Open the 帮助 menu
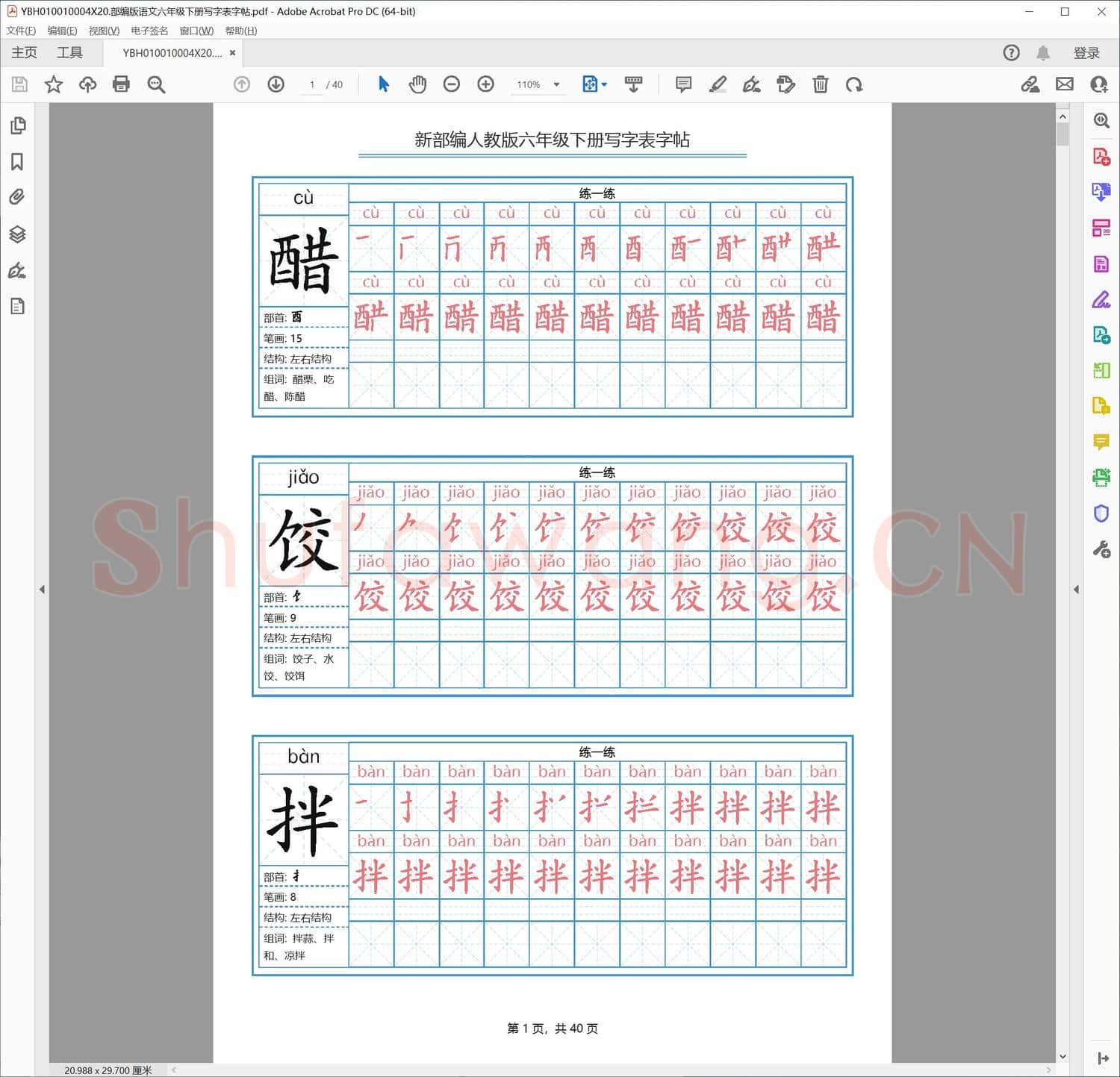 240,31
